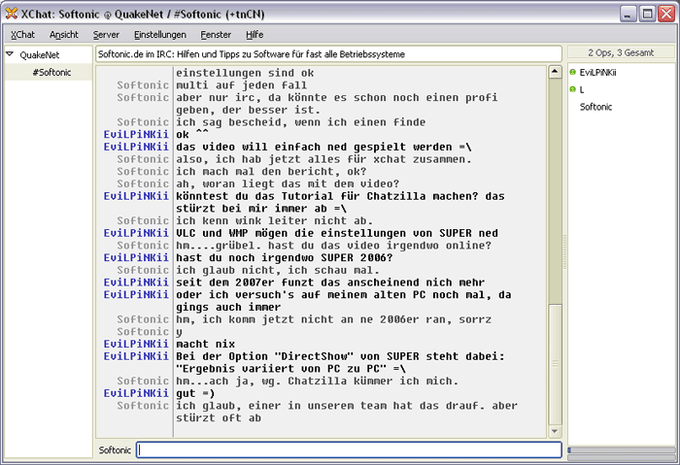
Task: Click the chat scrollbar thumb
Action: click(x=555, y=364)
